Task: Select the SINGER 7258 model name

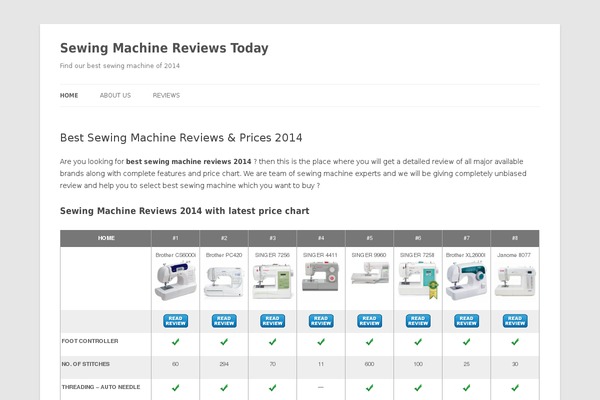Action: (x=417, y=255)
